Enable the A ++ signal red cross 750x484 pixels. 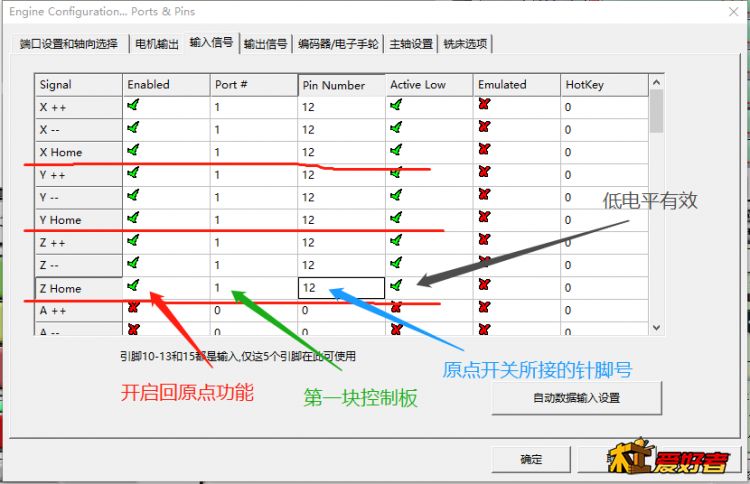pos(133,308)
